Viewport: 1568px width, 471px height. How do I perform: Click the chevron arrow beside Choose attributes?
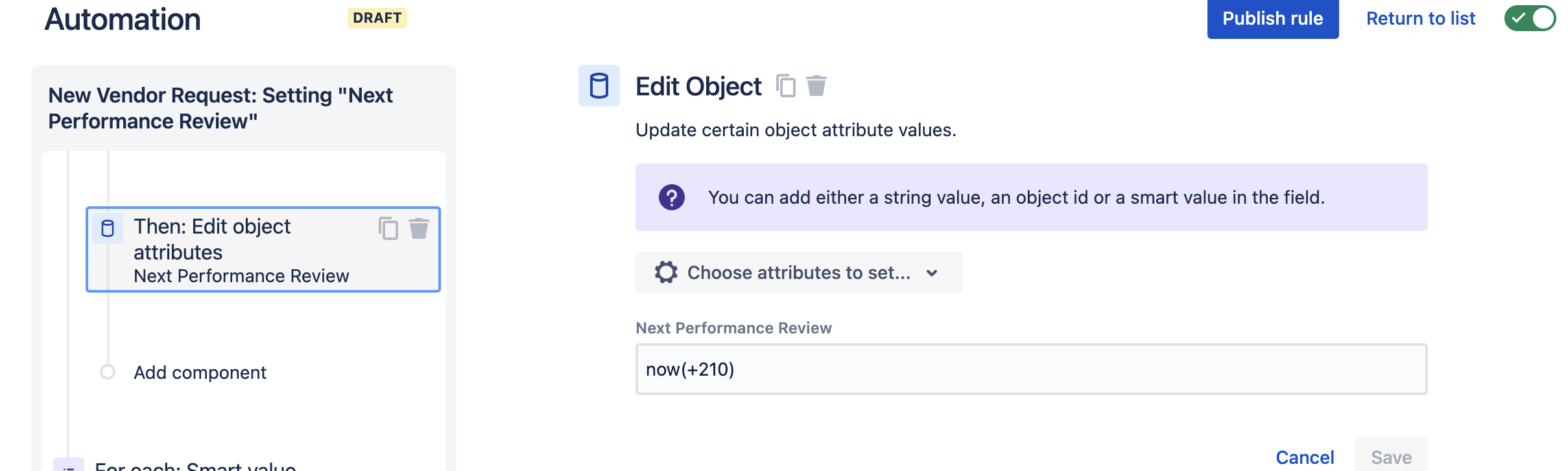coord(932,273)
